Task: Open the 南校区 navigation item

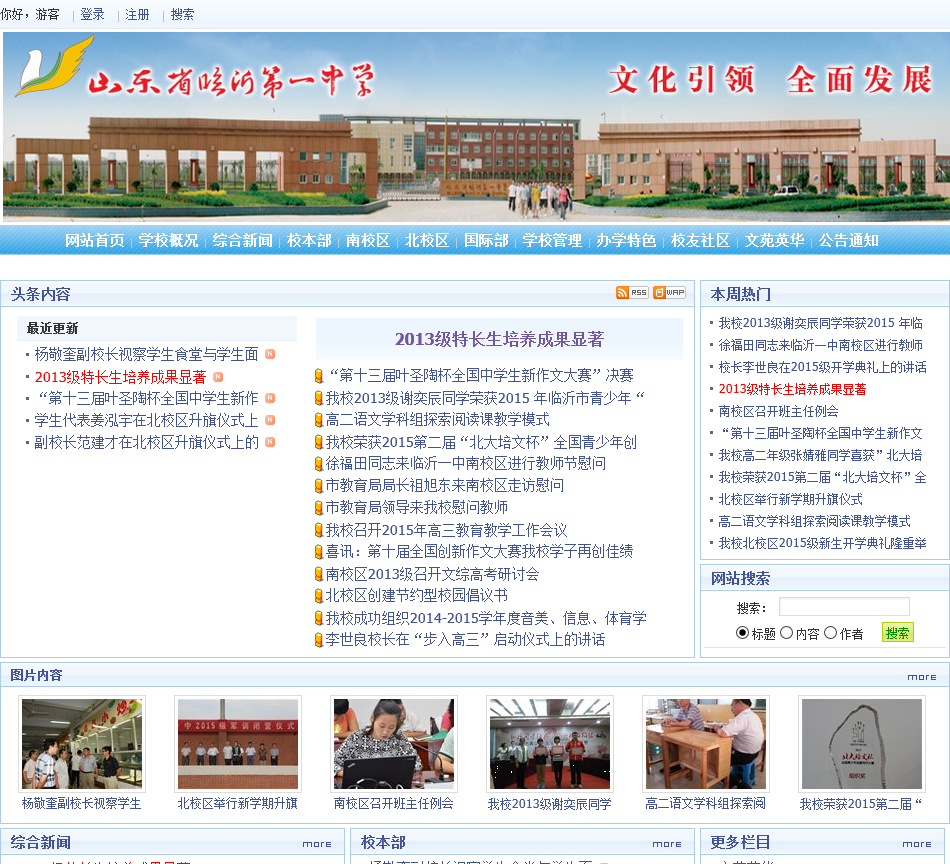Action: [x=368, y=241]
